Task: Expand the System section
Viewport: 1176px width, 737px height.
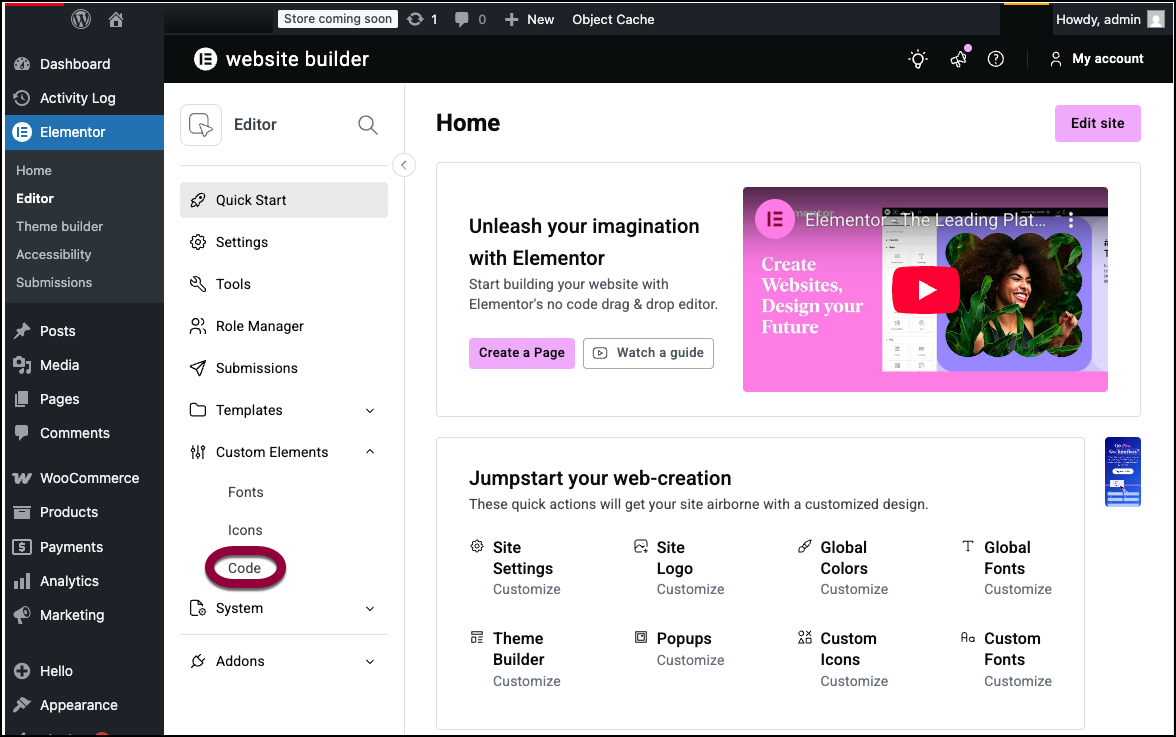Action: point(370,609)
